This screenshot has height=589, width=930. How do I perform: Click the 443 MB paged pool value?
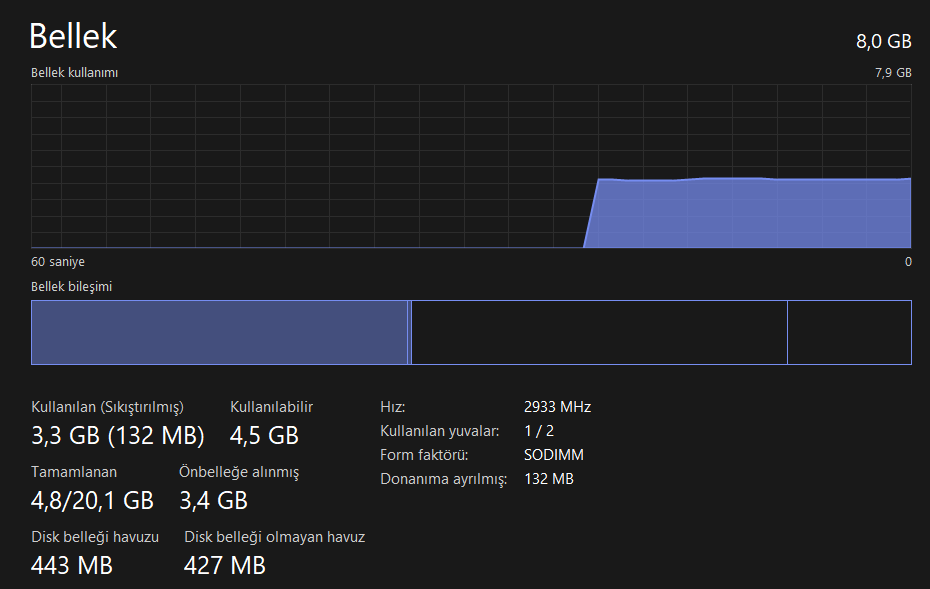(x=71, y=565)
